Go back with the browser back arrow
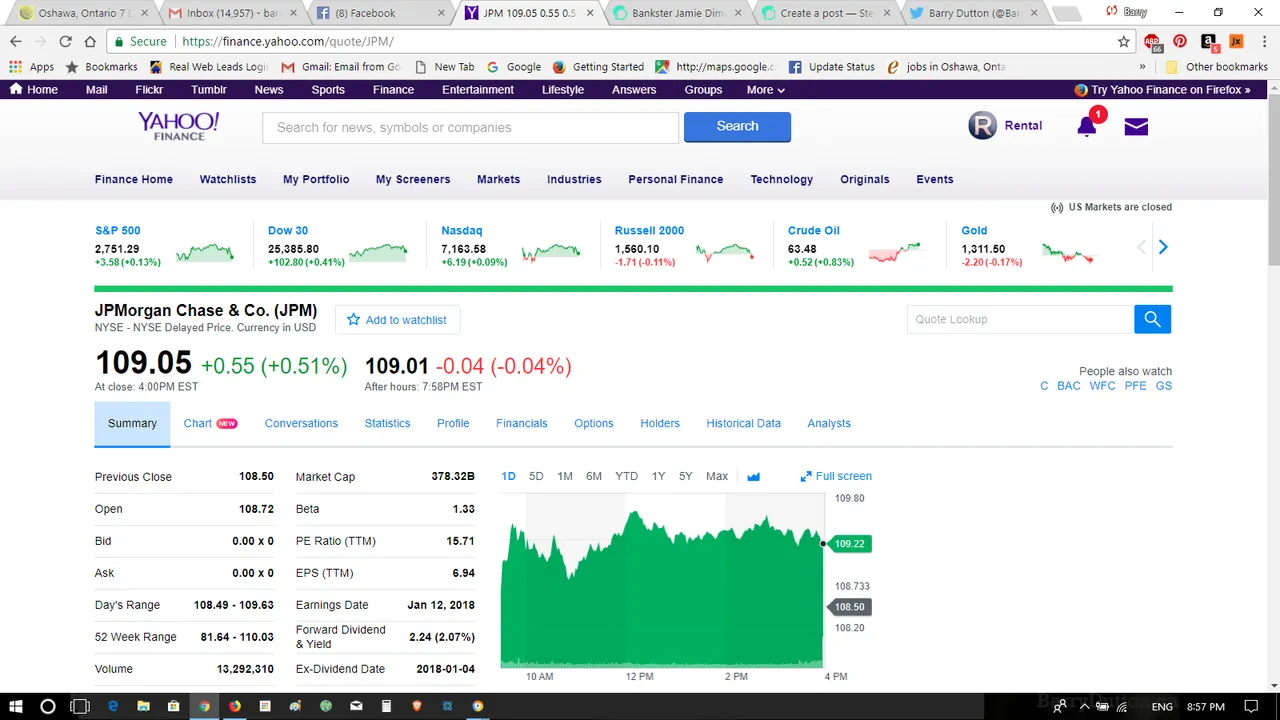Image resolution: width=1280 pixels, height=720 pixels. (x=15, y=42)
